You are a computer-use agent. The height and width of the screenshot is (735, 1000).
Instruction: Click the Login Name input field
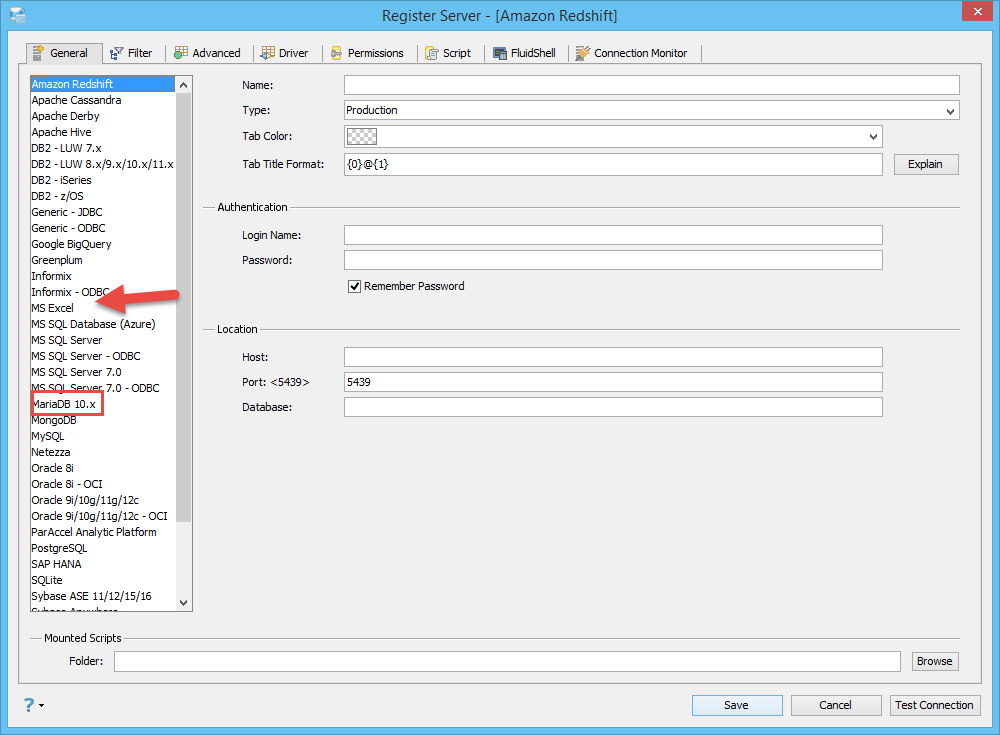(614, 235)
